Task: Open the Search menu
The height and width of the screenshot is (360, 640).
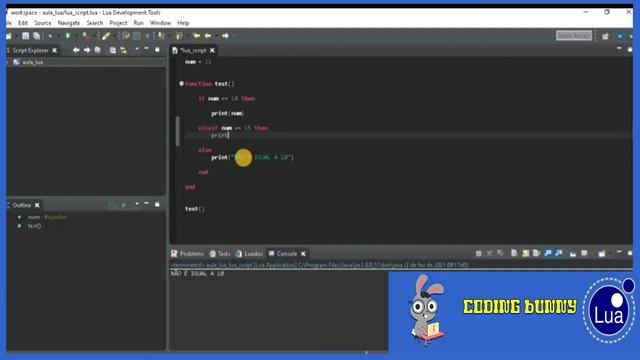Action: pos(95,23)
